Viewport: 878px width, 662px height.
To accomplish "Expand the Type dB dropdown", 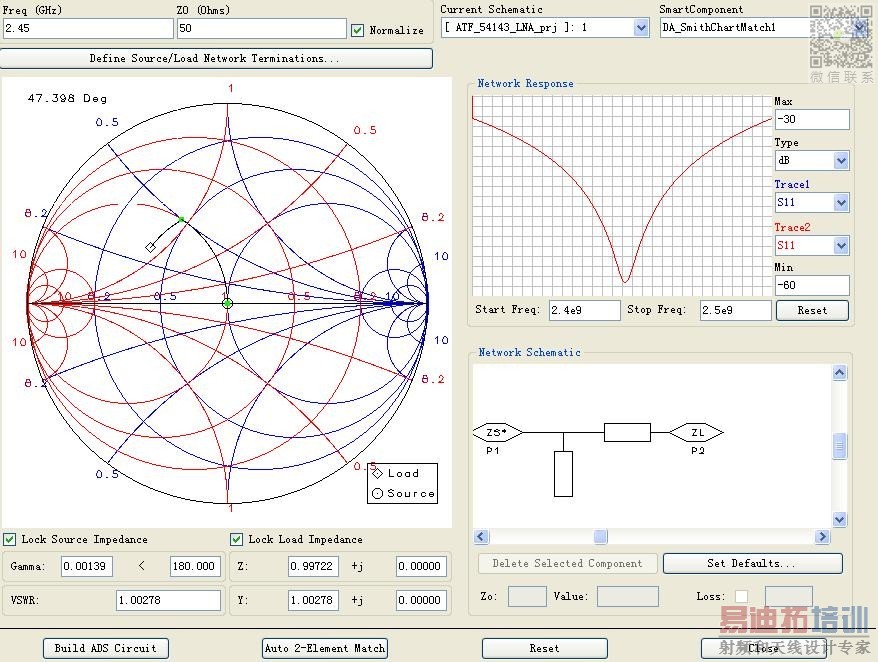I will [841, 161].
